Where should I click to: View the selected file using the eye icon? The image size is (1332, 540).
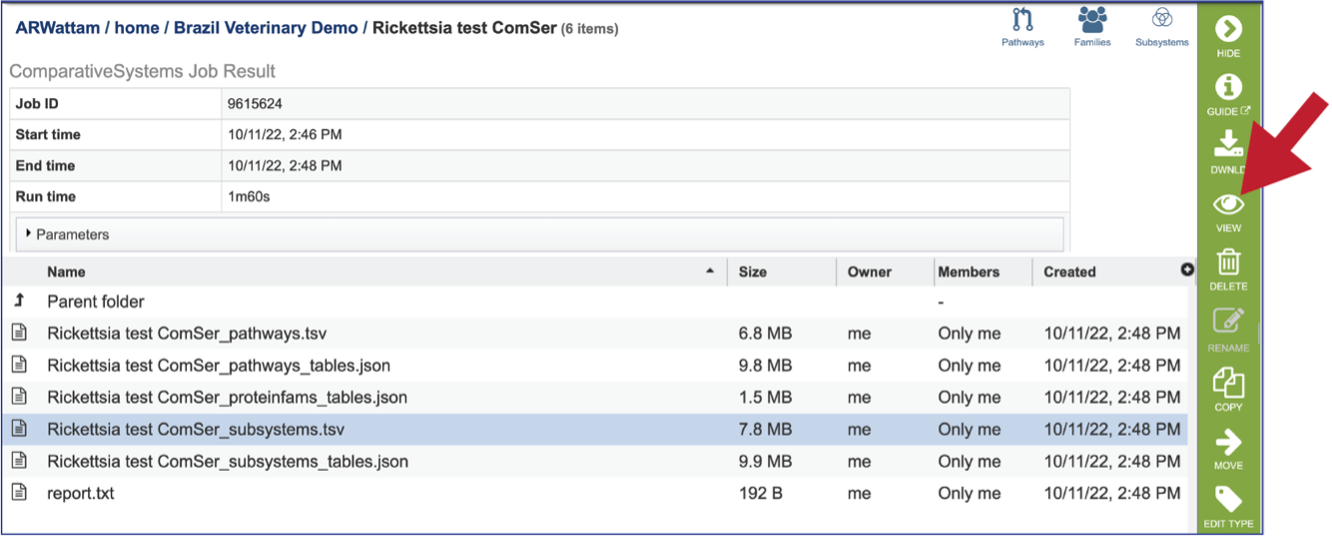(1228, 212)
